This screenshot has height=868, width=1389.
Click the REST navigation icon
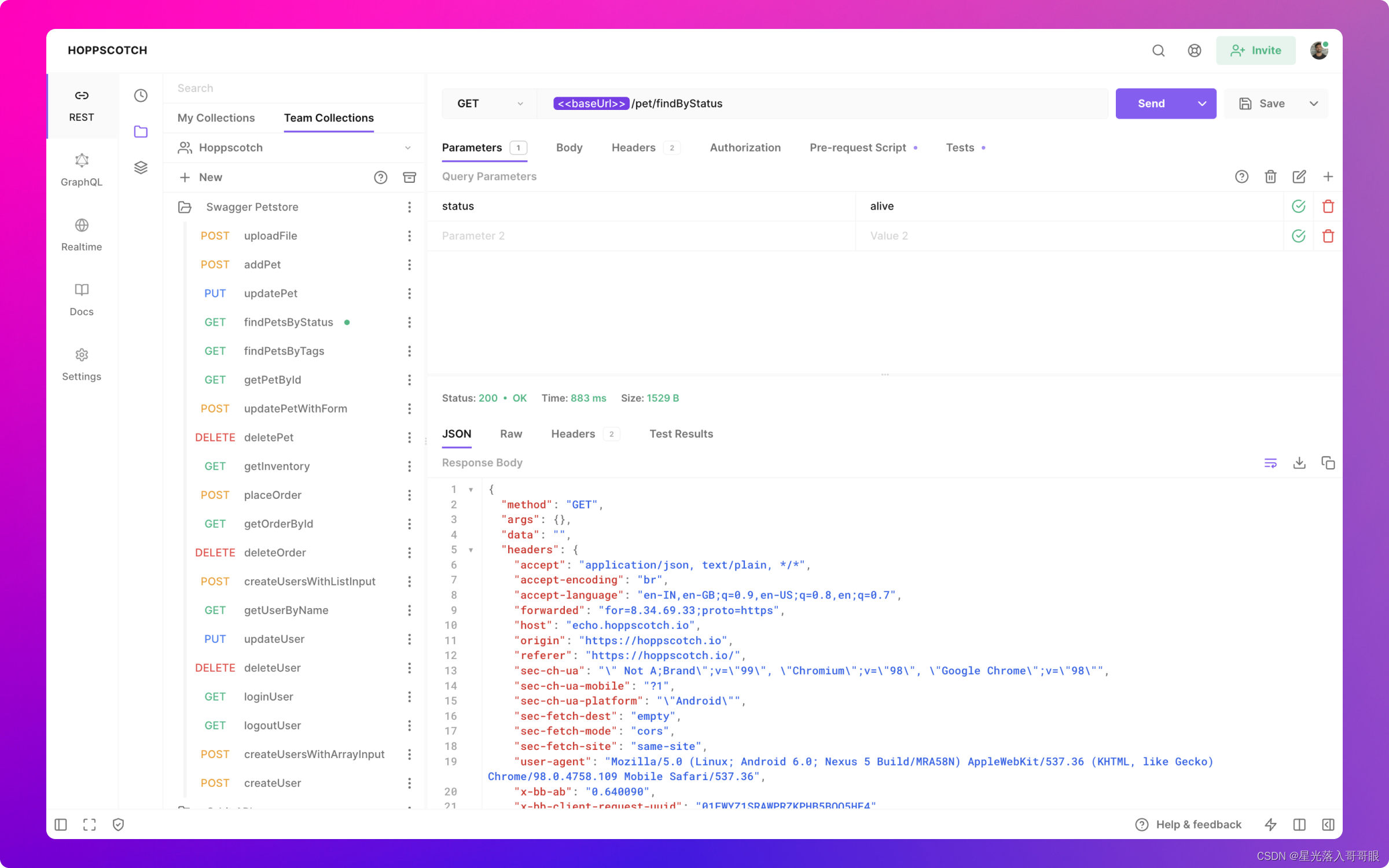pos(82,95)
